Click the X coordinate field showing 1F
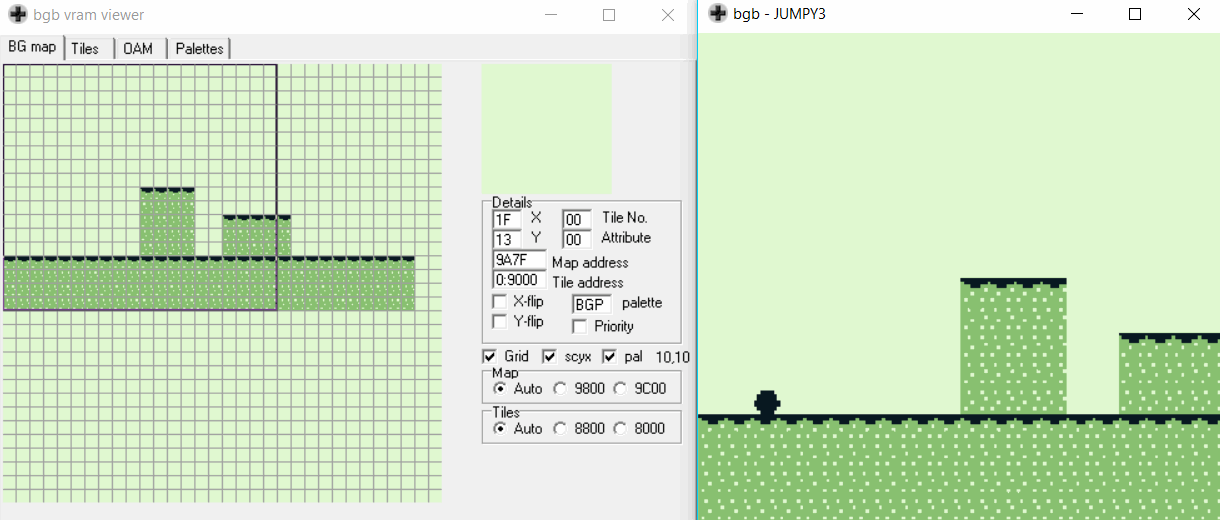This screenshot has height=520, width=1220. (507, 219)
